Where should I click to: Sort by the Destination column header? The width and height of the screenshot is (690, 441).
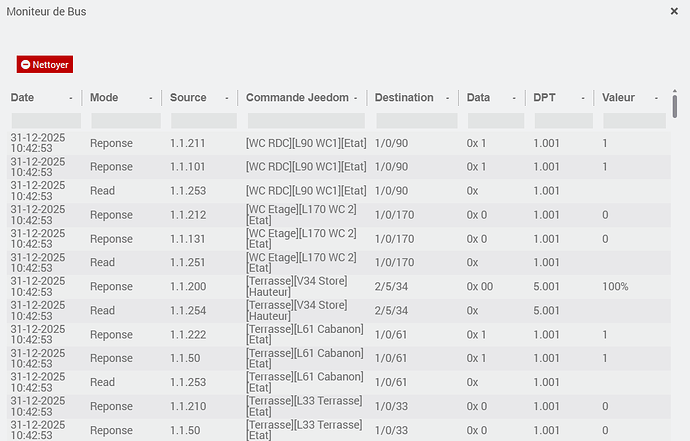click(x=404, y=97)
